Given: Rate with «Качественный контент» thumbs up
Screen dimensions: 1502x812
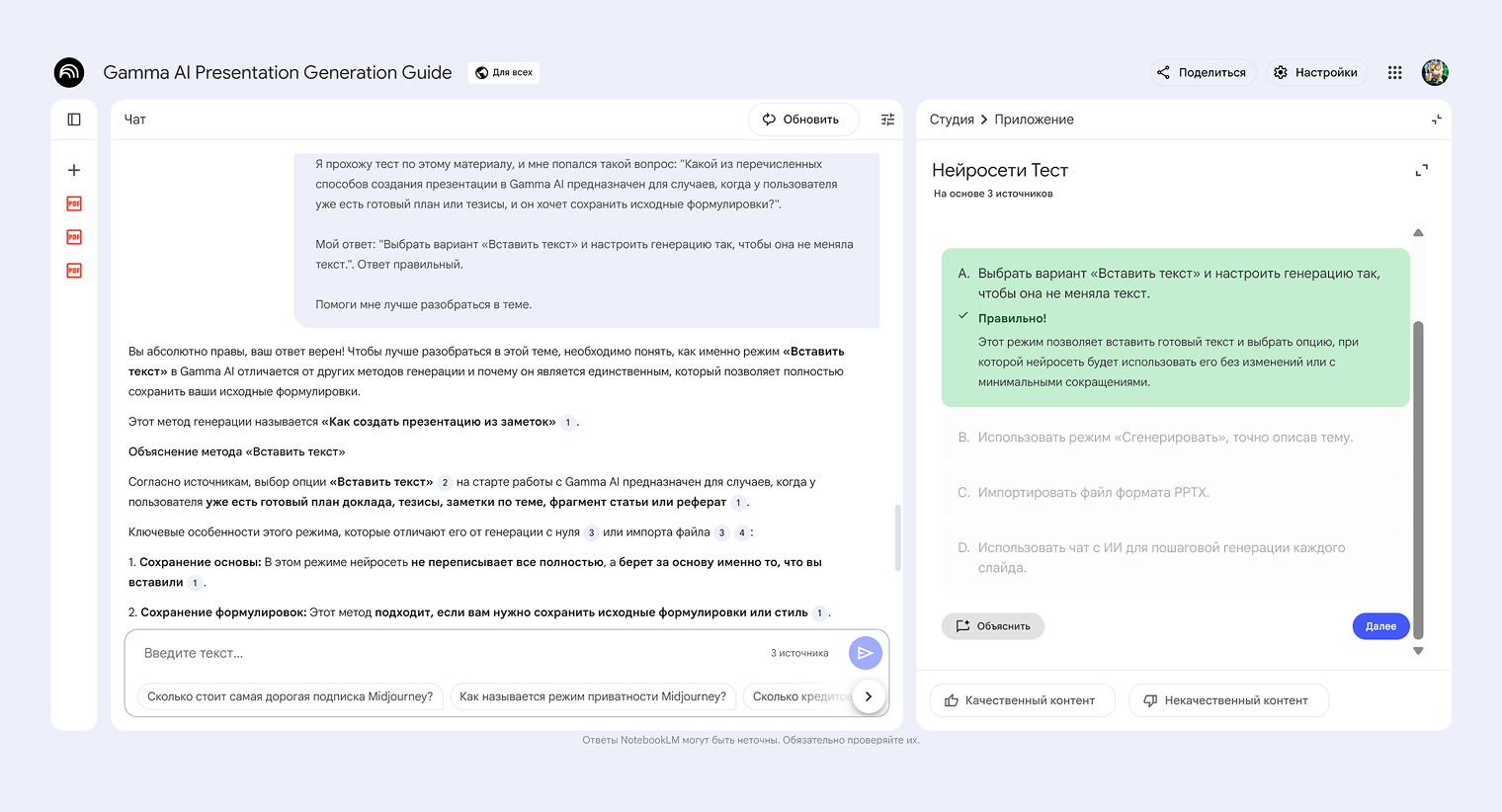Looking at the screenshot, I should pos(1022,700).
